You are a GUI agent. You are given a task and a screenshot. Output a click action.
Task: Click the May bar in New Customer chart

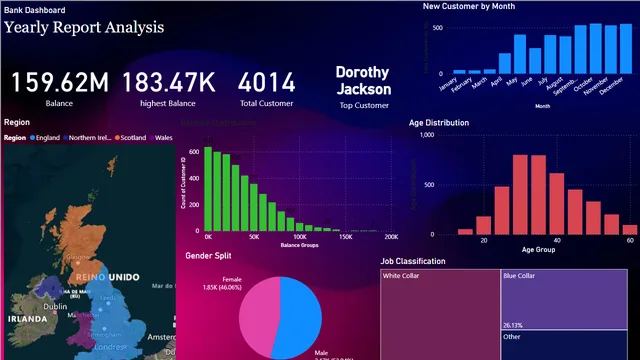(x=520, y=54)
